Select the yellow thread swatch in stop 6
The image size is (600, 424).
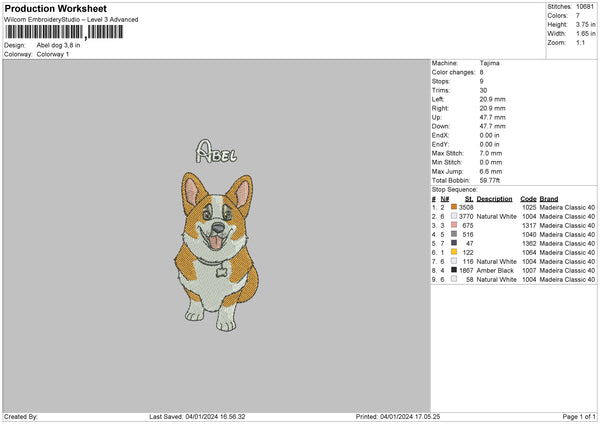tap(455, 252)
